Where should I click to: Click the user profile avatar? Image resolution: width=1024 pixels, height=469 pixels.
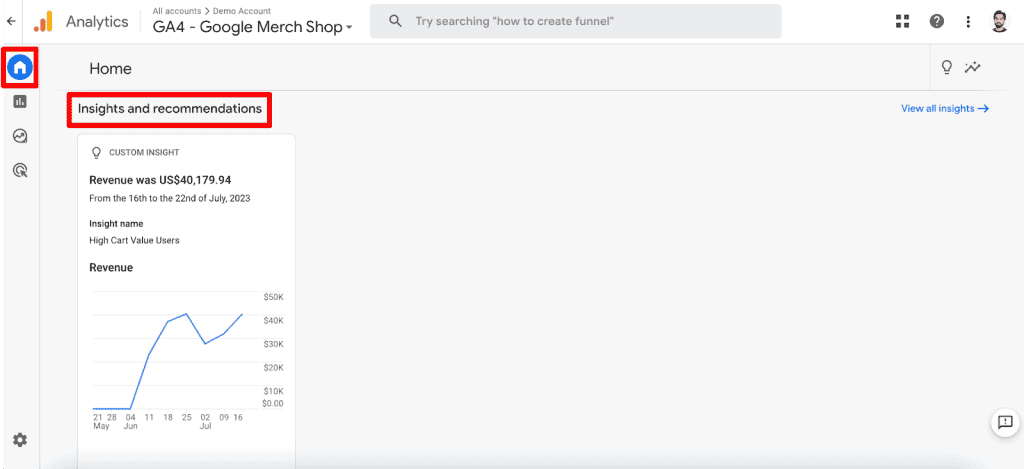click(1000, 22)
